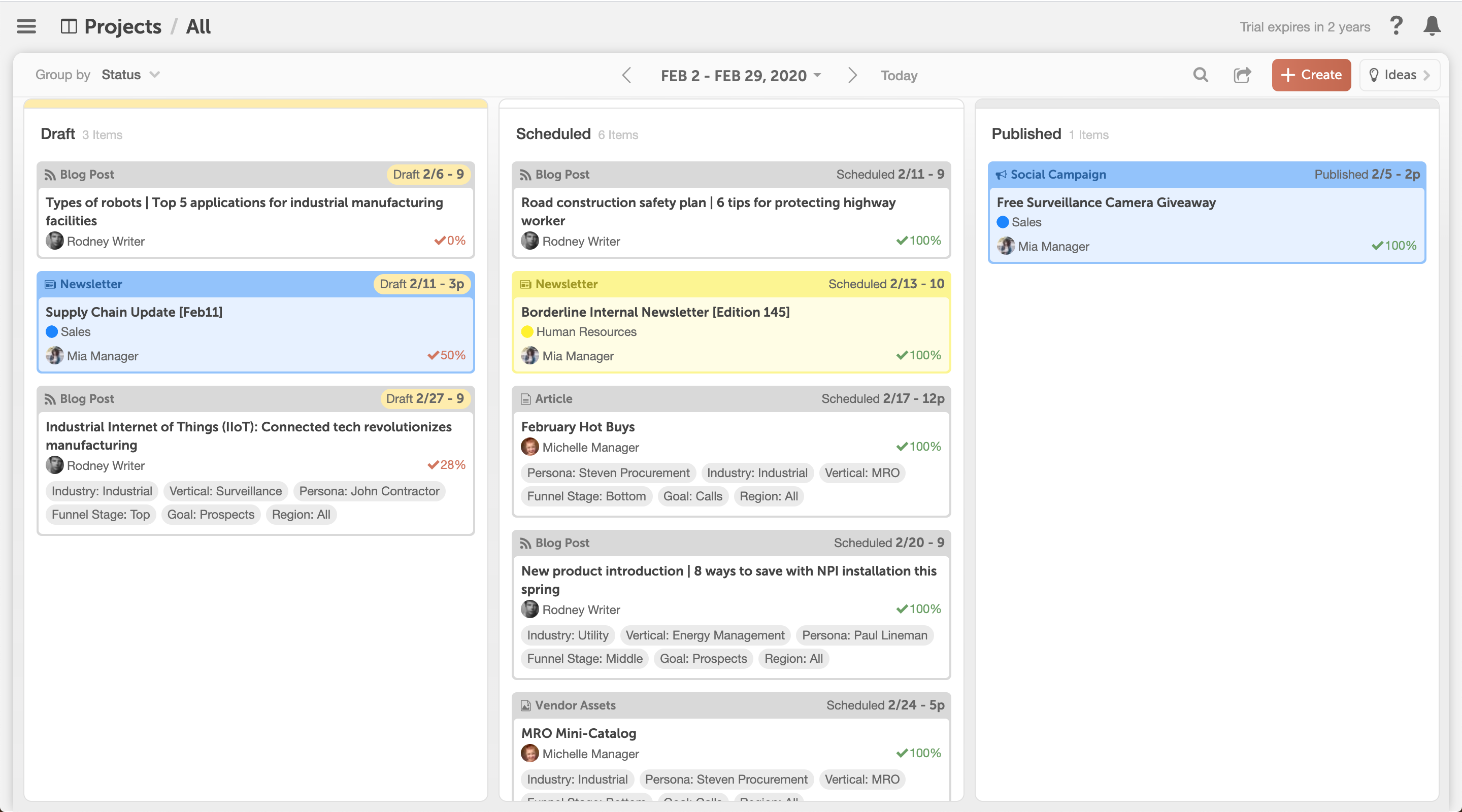Click the Published 2/5 - 2p date label
This screenshot has width=1462, height=812.
(x=1367, y=175)
